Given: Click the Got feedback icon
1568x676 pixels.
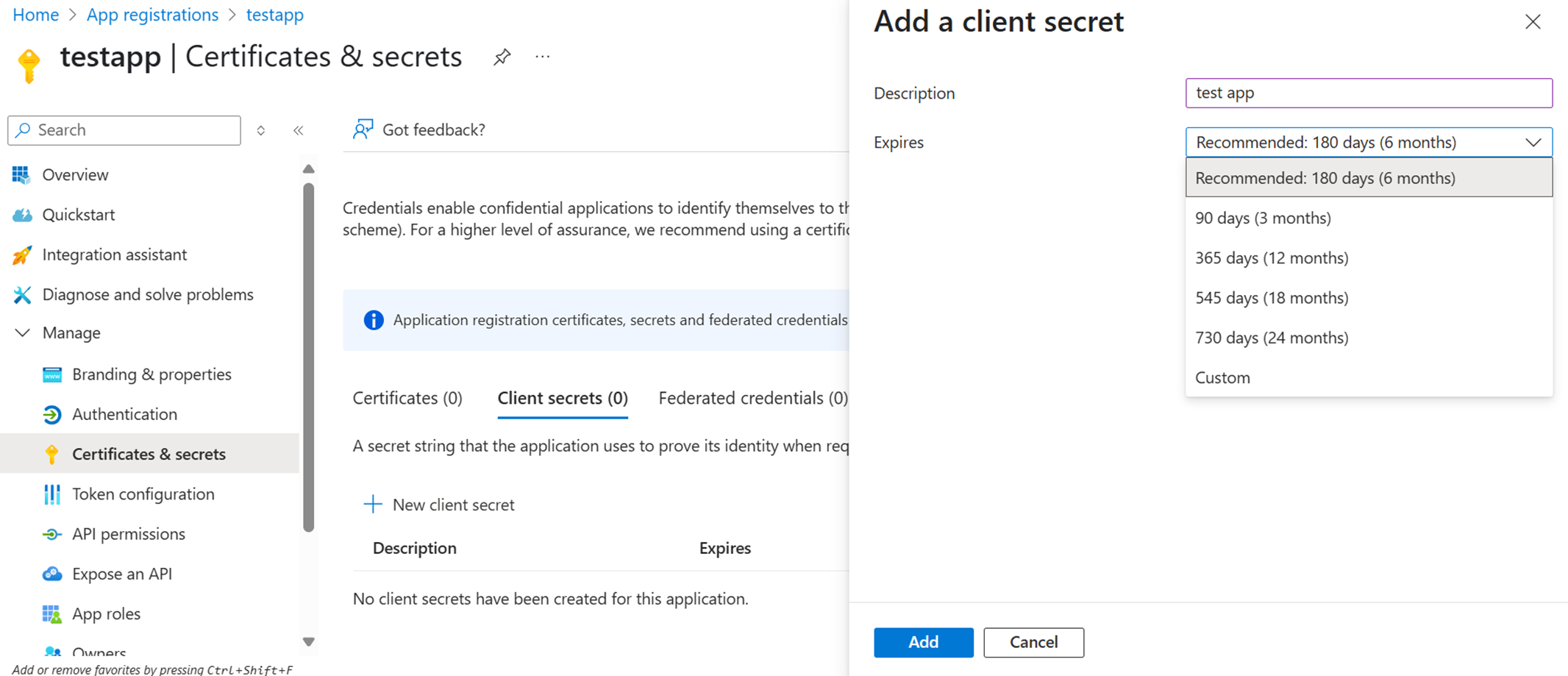Looking at the screenshot, I should click(x=363, y=129).
